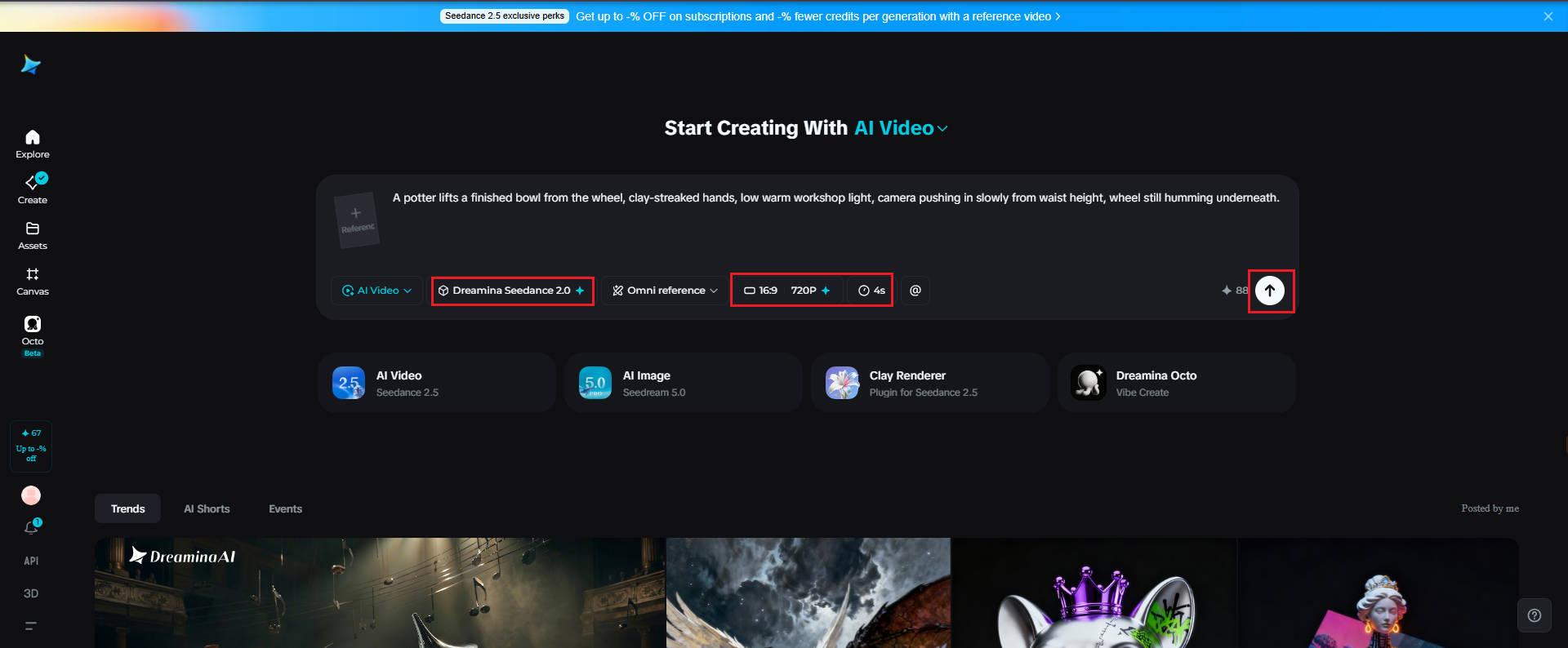Click the Seedance 2.5 exclusive perks badge

pos(505,16)
